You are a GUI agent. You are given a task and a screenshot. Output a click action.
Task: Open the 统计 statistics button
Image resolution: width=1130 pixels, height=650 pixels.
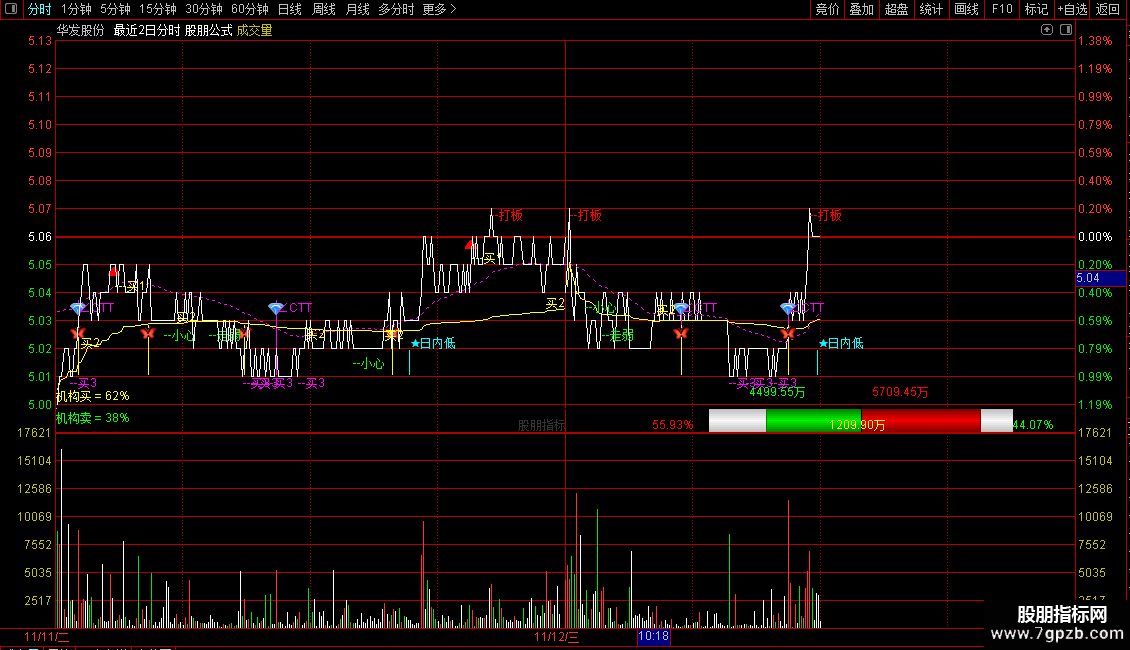point(931,9)
